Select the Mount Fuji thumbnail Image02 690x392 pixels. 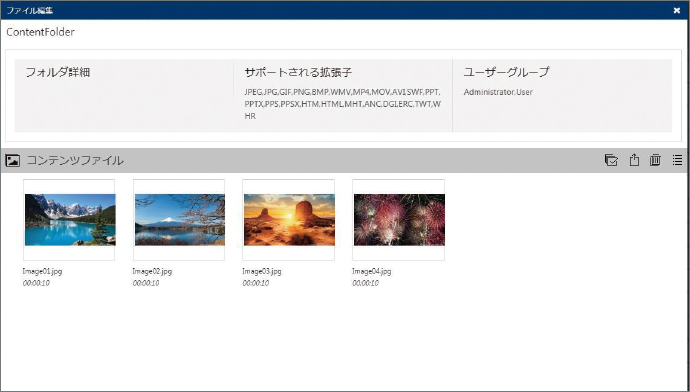[179, 220]
